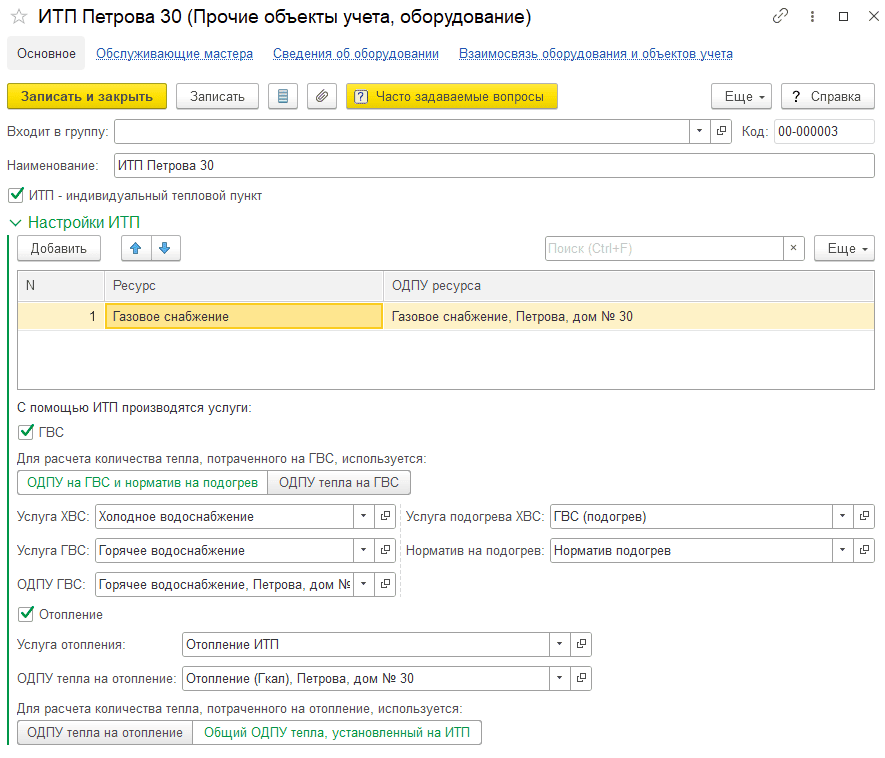Add this form to favorites with star icon
Viewport: 885px width, 758px height.
19,17
